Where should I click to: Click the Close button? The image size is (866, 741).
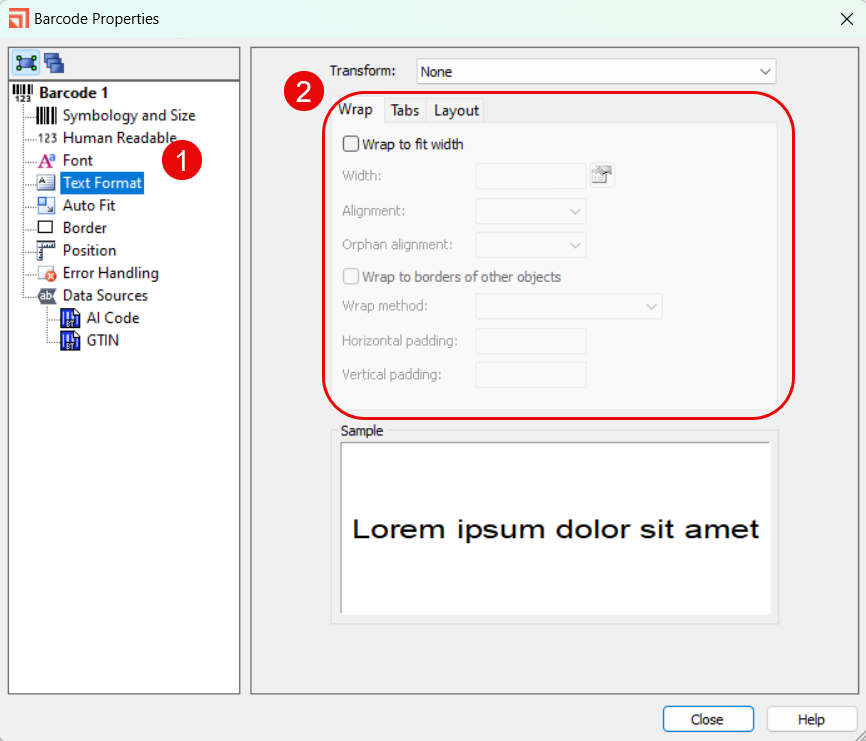(707, 719)
